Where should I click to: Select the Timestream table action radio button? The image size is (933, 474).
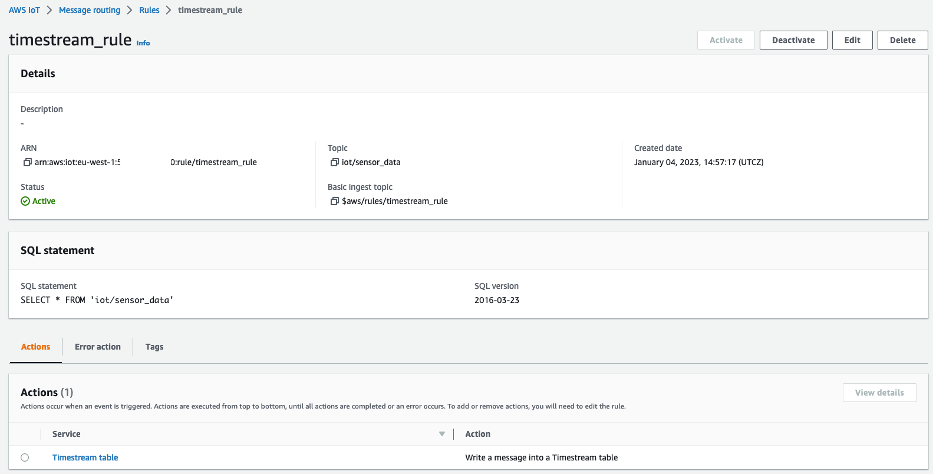[24, 457]
